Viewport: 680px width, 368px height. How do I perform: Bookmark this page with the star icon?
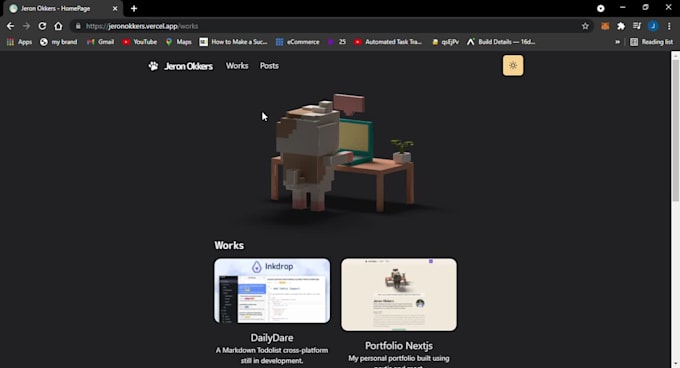click(x=585, y=26)
